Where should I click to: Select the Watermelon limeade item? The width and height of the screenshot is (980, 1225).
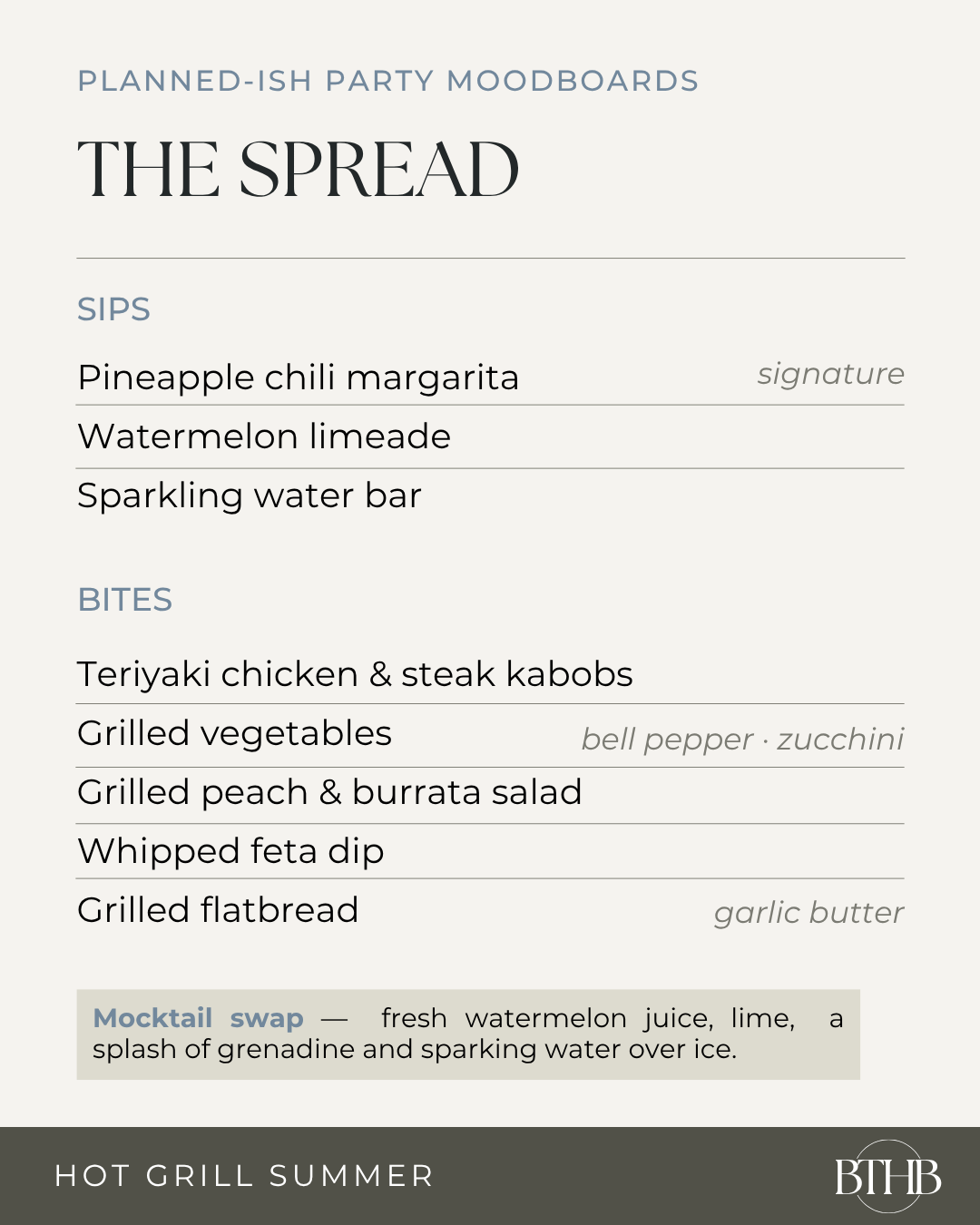coord(264,436)
